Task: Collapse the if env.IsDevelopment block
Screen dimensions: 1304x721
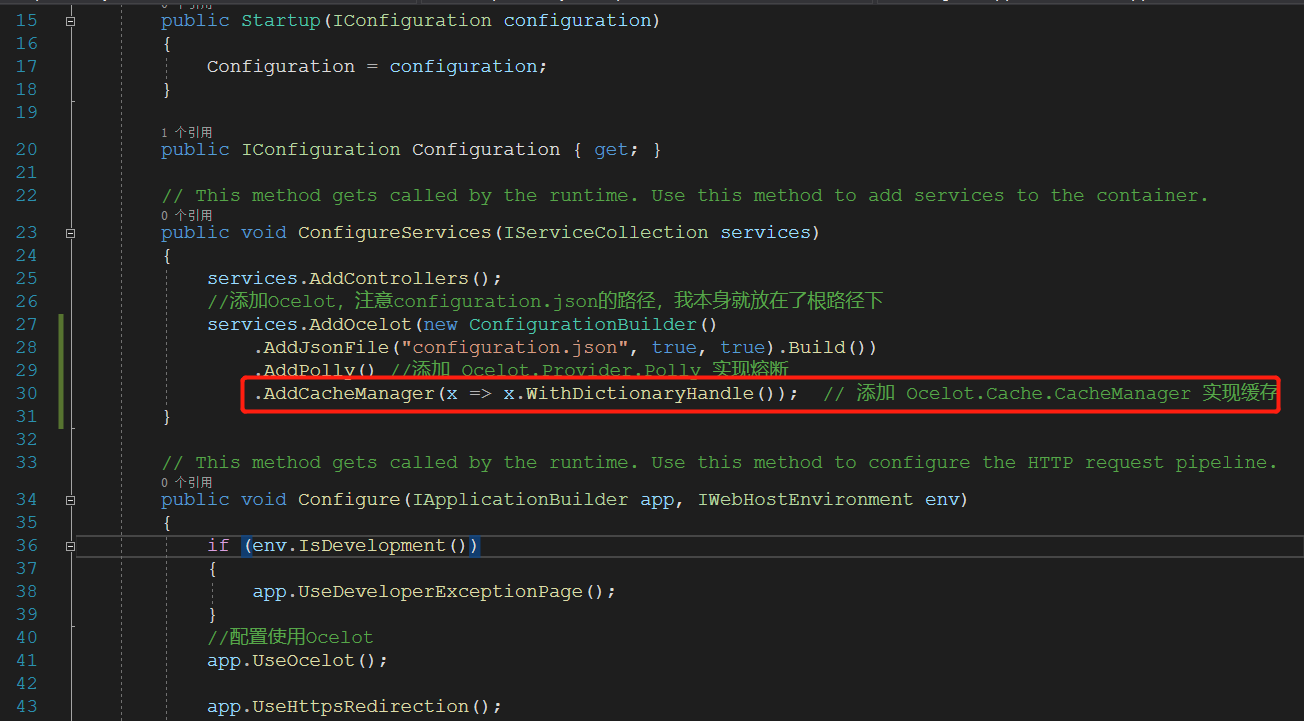Action: [x=70, y=546]
